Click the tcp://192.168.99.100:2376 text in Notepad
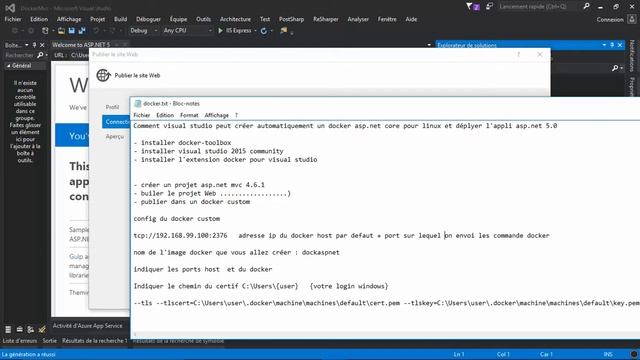This screenshot has width=640, height=360. (x=180, y=236)
